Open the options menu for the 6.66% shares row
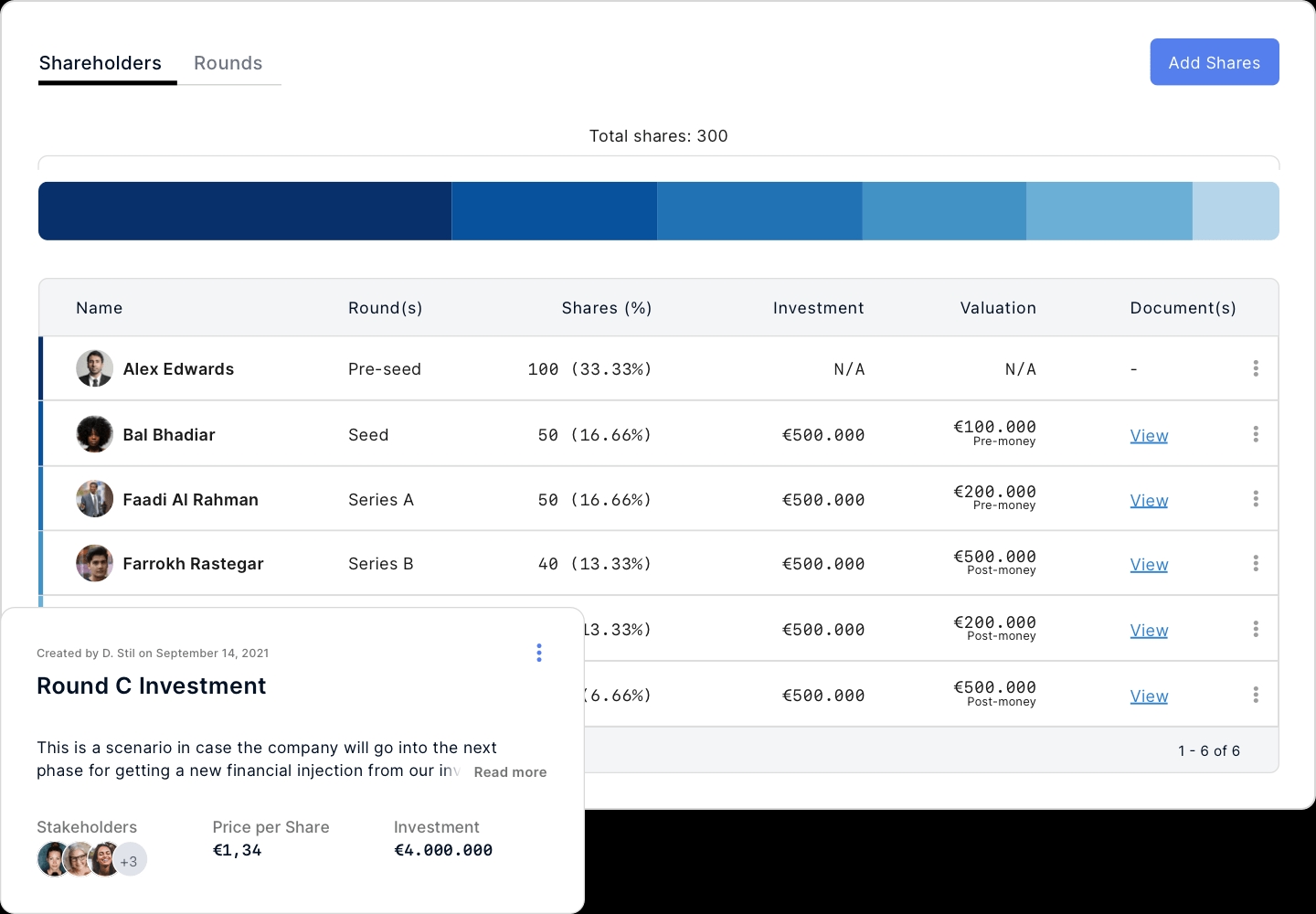The image size is (1316, 914). (1256, 695)
